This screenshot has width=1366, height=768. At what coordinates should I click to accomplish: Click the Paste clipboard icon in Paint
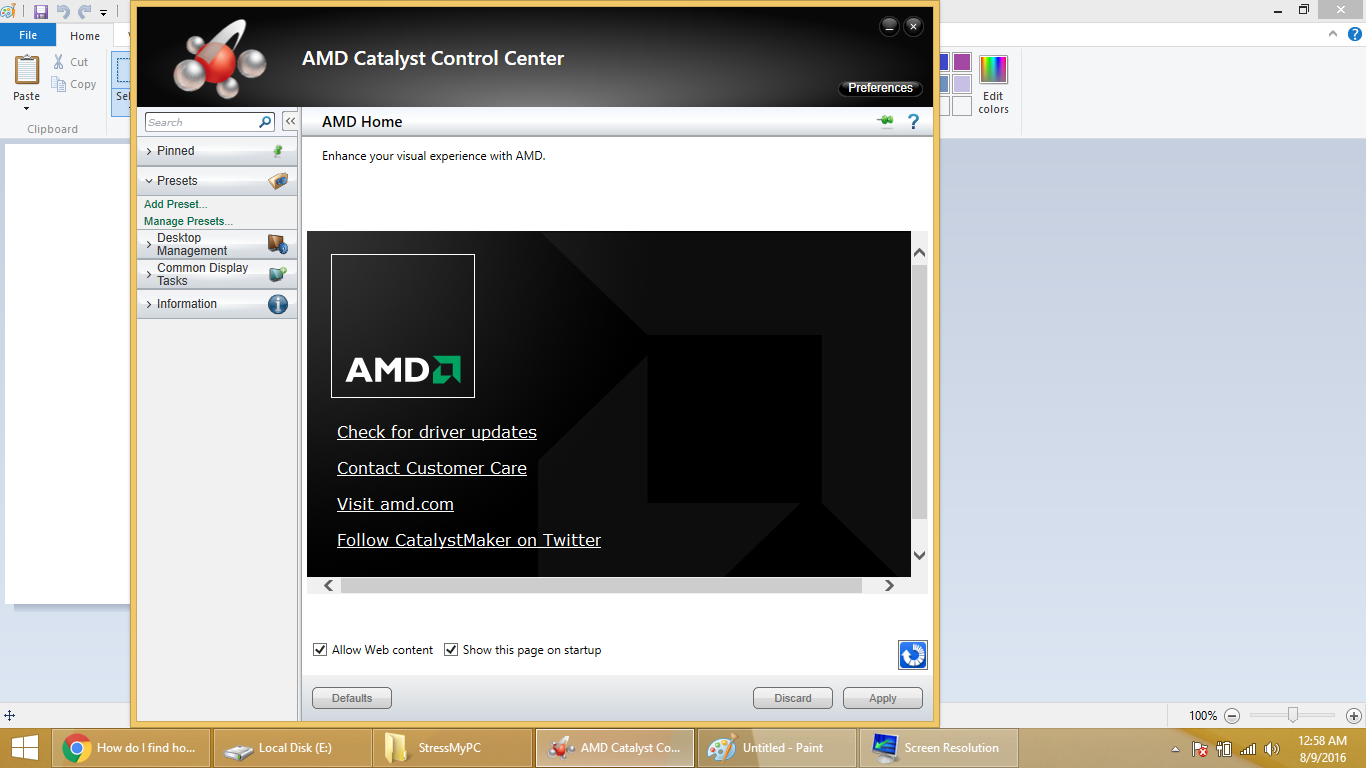pyautogui.click(x=27, y=70)
